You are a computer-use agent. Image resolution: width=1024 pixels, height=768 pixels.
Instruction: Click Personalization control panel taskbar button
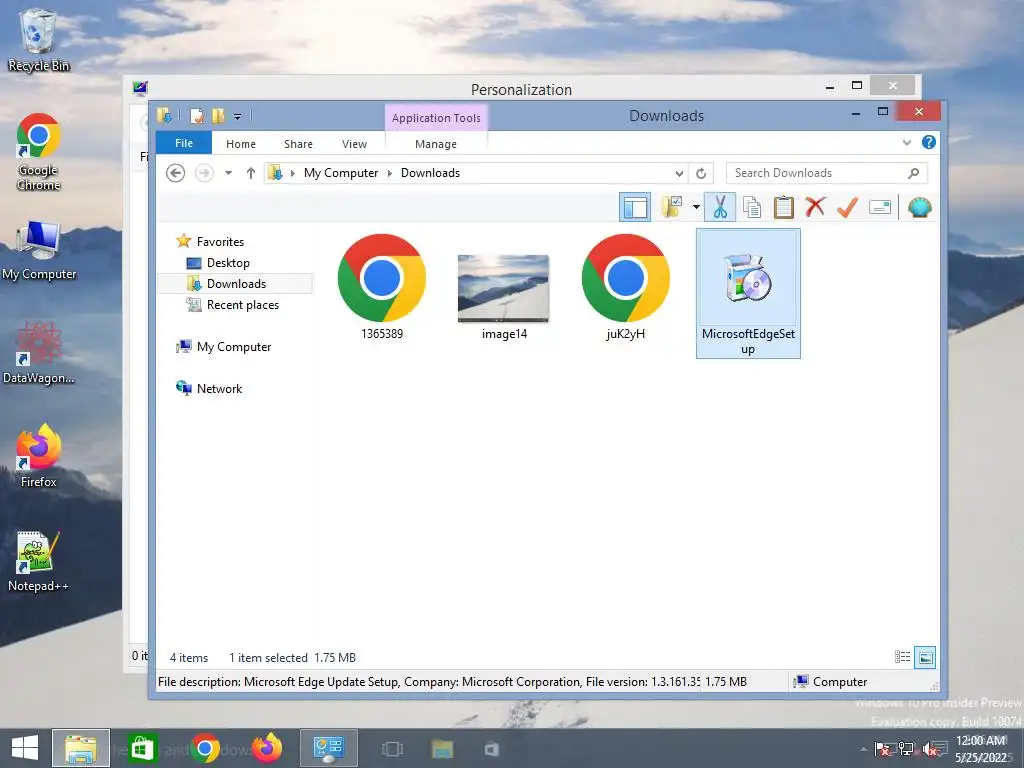tap(329, 748)
